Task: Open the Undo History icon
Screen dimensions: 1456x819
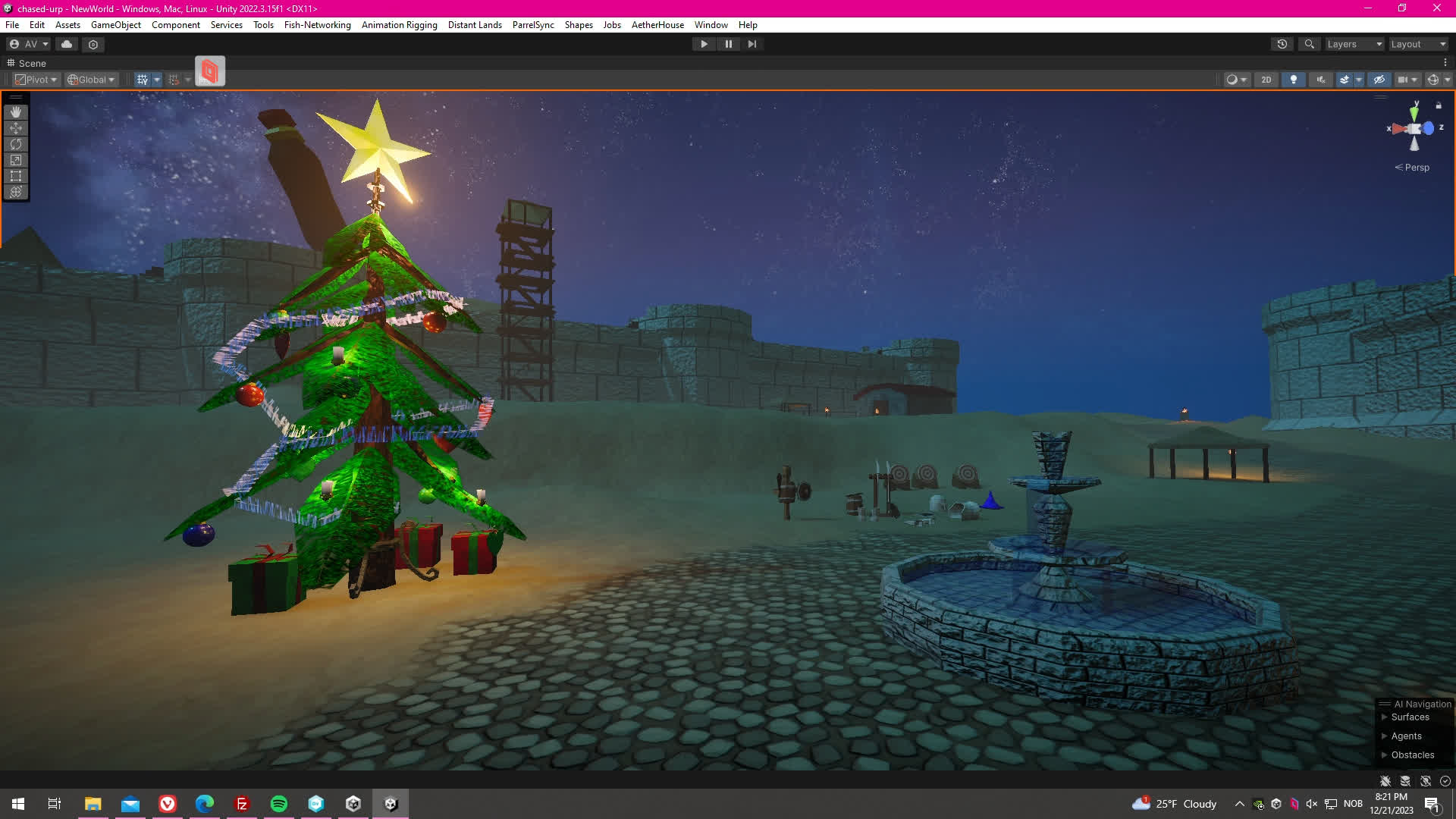Action: (1282, 44)
